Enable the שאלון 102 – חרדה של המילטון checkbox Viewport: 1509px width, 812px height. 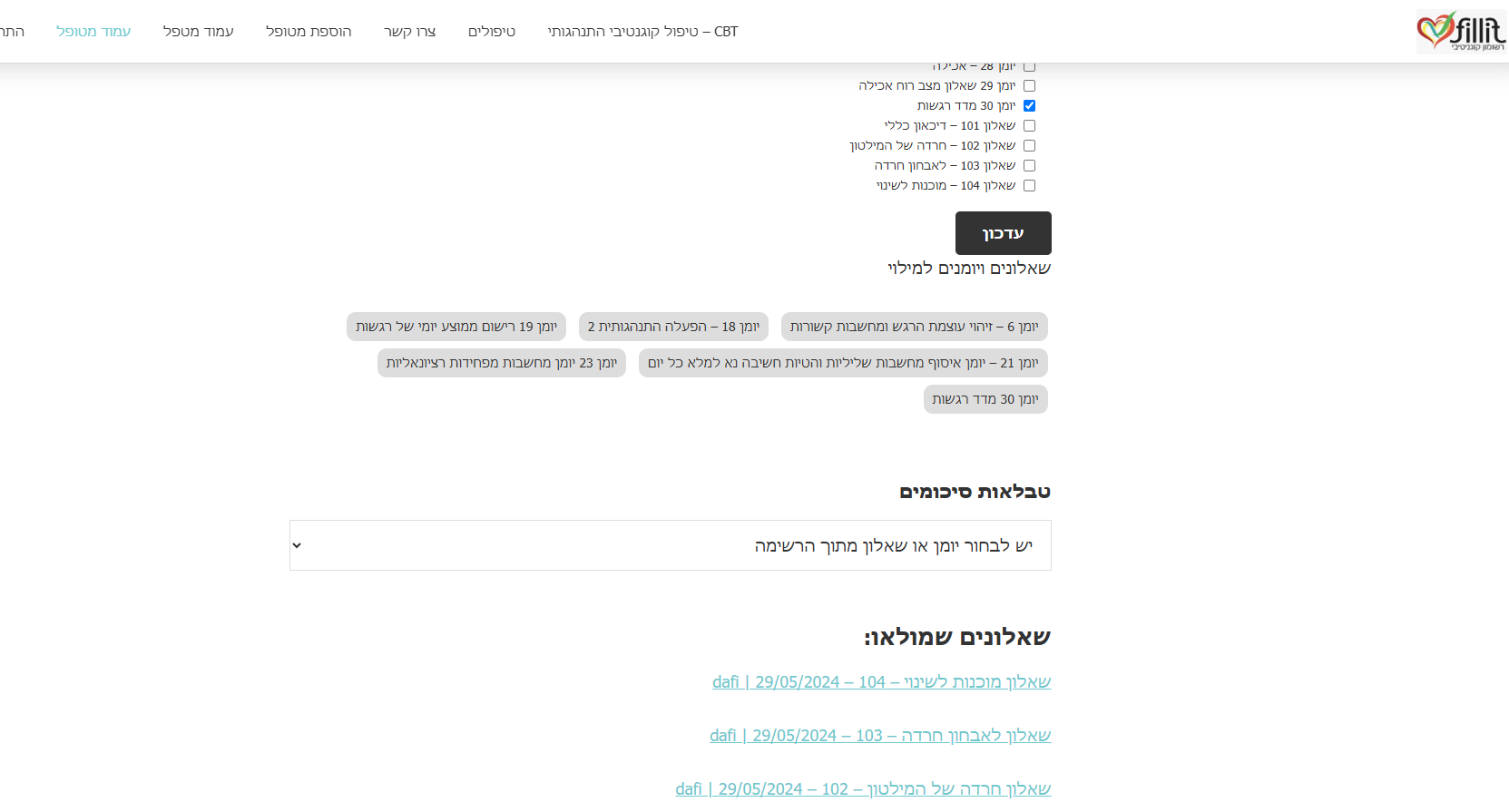tap(1029, 145)
